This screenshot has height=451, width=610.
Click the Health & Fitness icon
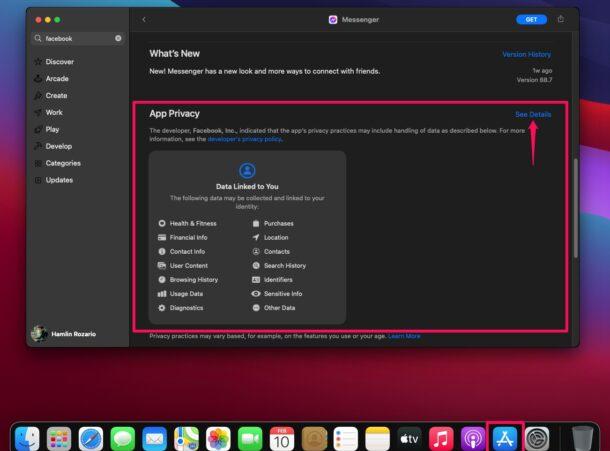tap(162, 223)
